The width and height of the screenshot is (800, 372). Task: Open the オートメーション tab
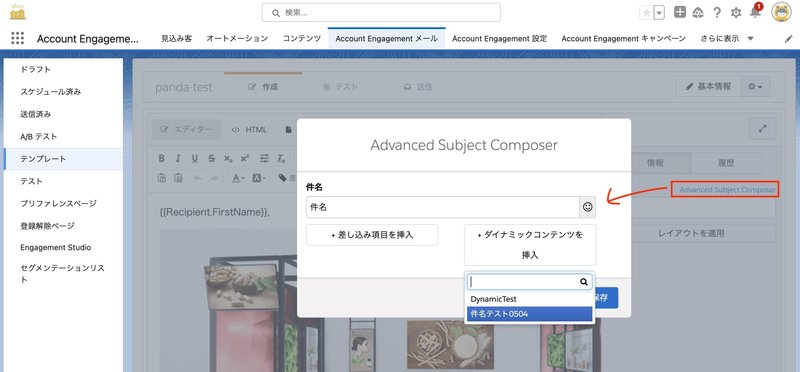(x=237, y=38)
